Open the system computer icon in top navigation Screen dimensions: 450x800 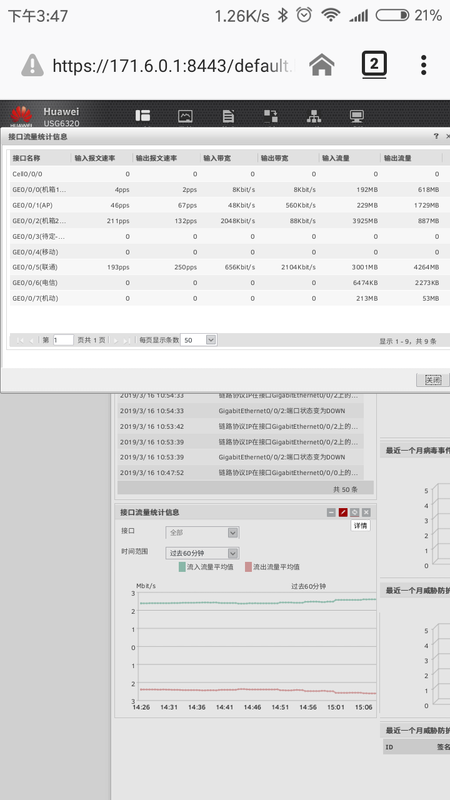[357, 116]
